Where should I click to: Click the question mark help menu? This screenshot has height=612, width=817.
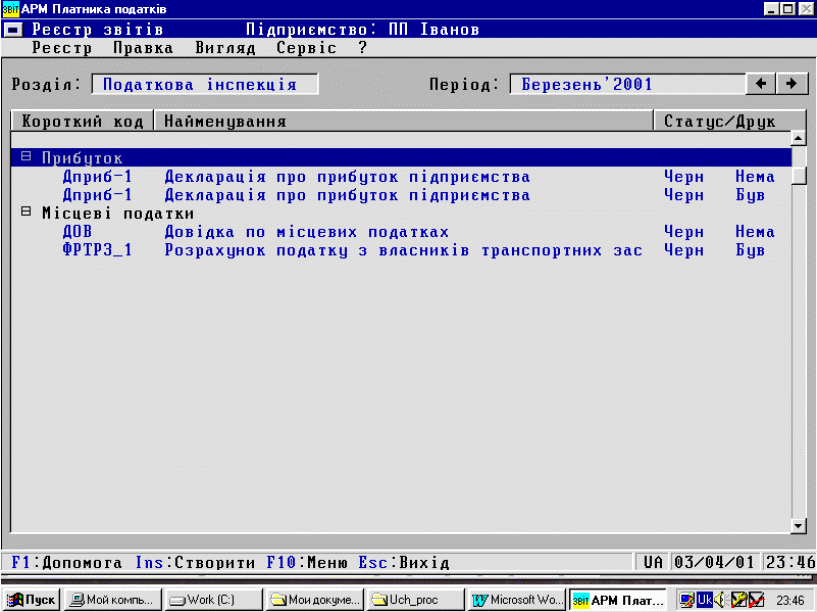click(363, 48)
